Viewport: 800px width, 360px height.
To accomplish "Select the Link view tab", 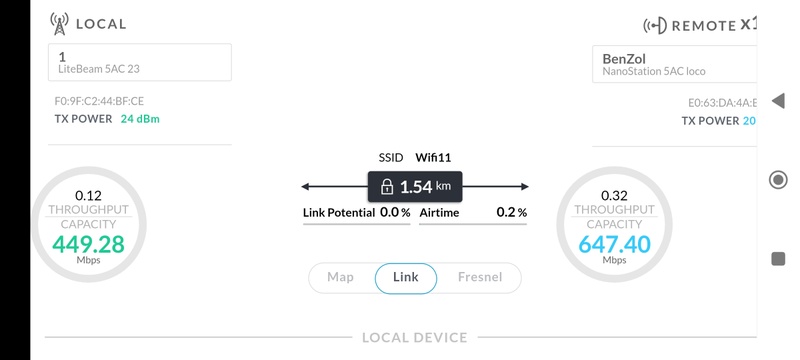I will (x=406, y=278).
